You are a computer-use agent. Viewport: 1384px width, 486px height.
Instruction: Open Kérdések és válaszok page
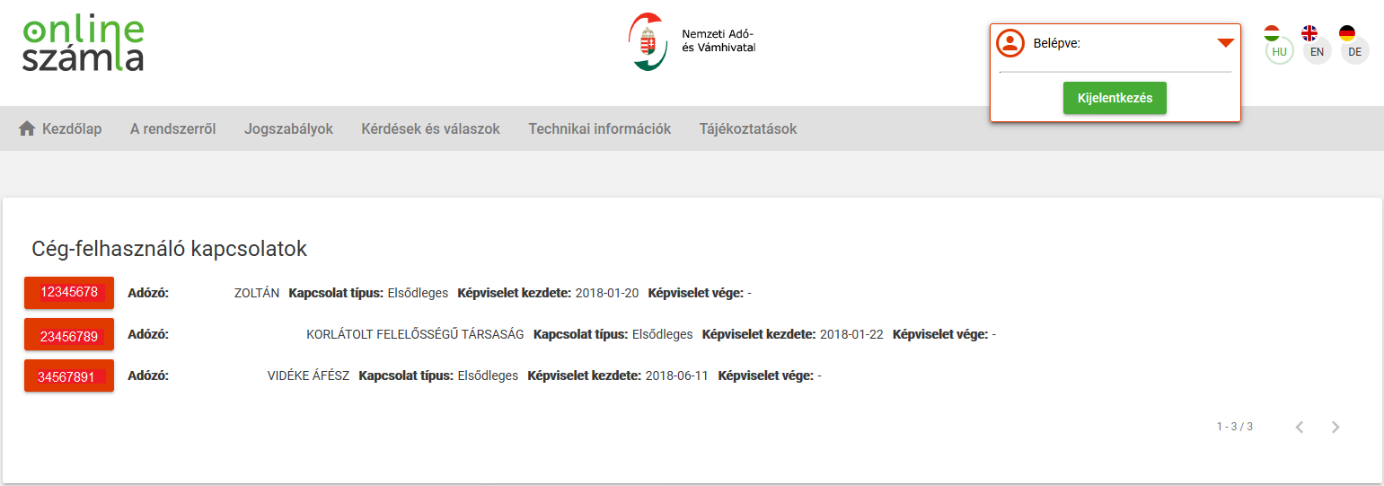pyautogui.click(x=430, y=129)
